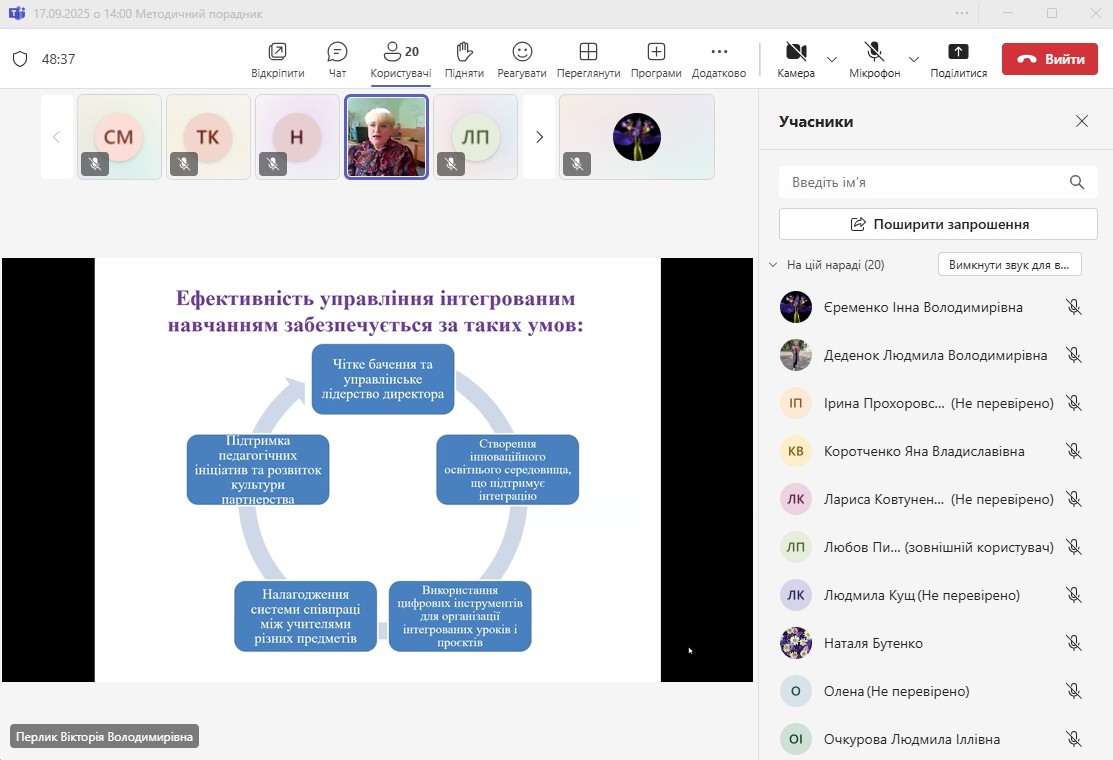This screenshot has width=1113, height=760.
Task: Select the ТК participant tile
Action: 208,137
